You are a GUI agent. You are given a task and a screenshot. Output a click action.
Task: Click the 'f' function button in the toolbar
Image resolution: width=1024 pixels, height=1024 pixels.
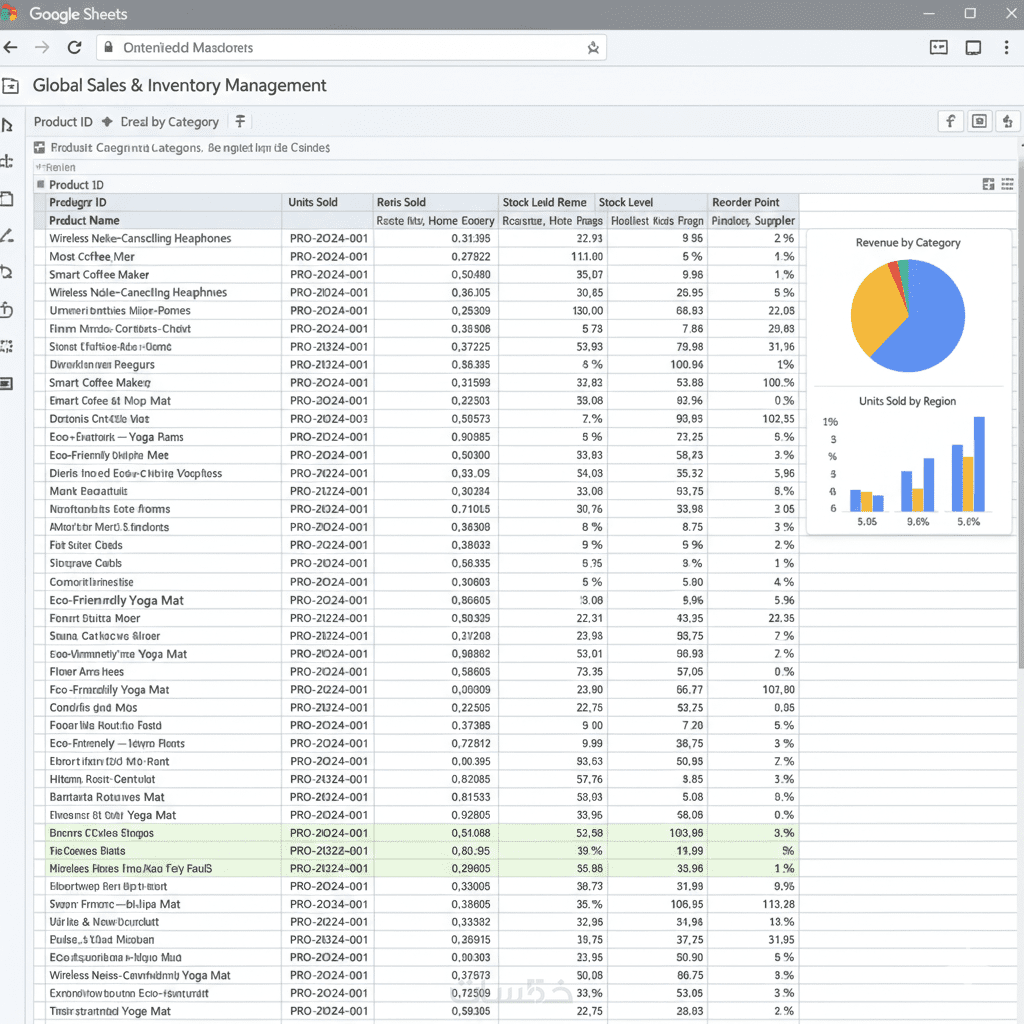(x=950, y=121)
